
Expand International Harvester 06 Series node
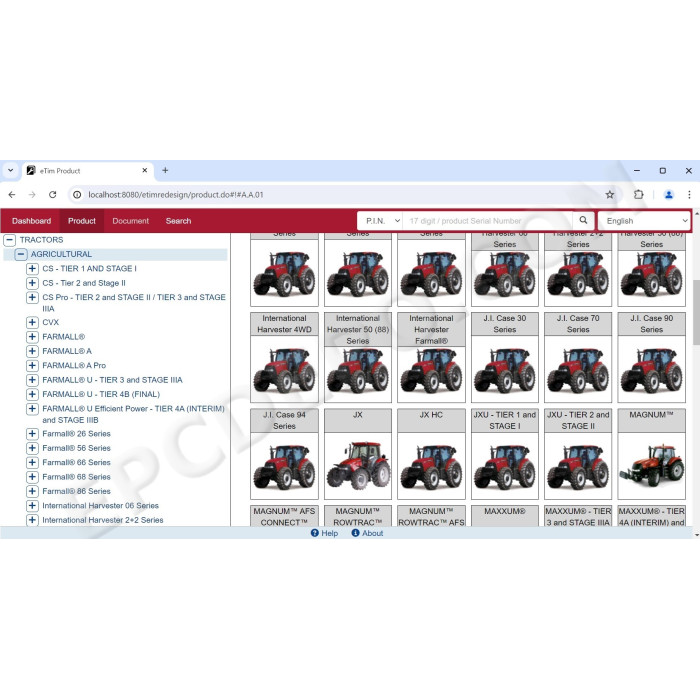click(32, 505)
